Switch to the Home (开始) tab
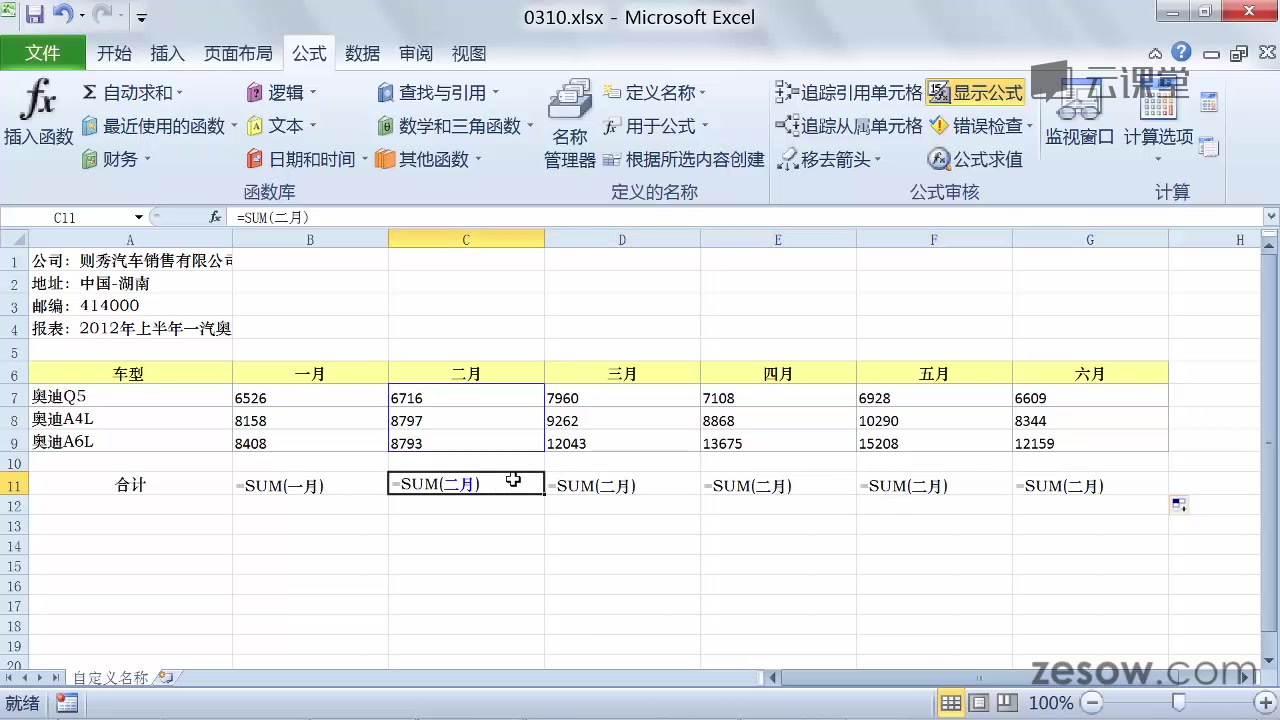The image size is (1280, 720). coord(114,54)
